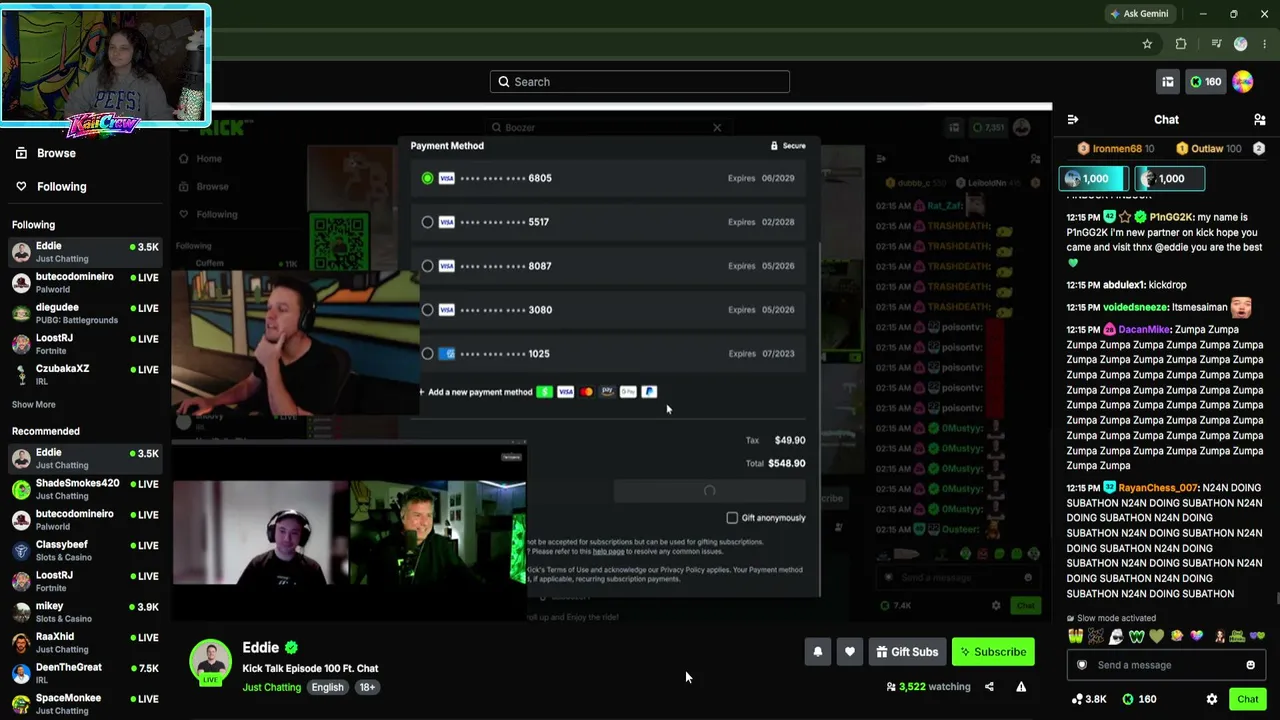Open ShadeSmokes420 recommended channel
The width and height of the screenshot is (1280, 720).
(85, 490)
